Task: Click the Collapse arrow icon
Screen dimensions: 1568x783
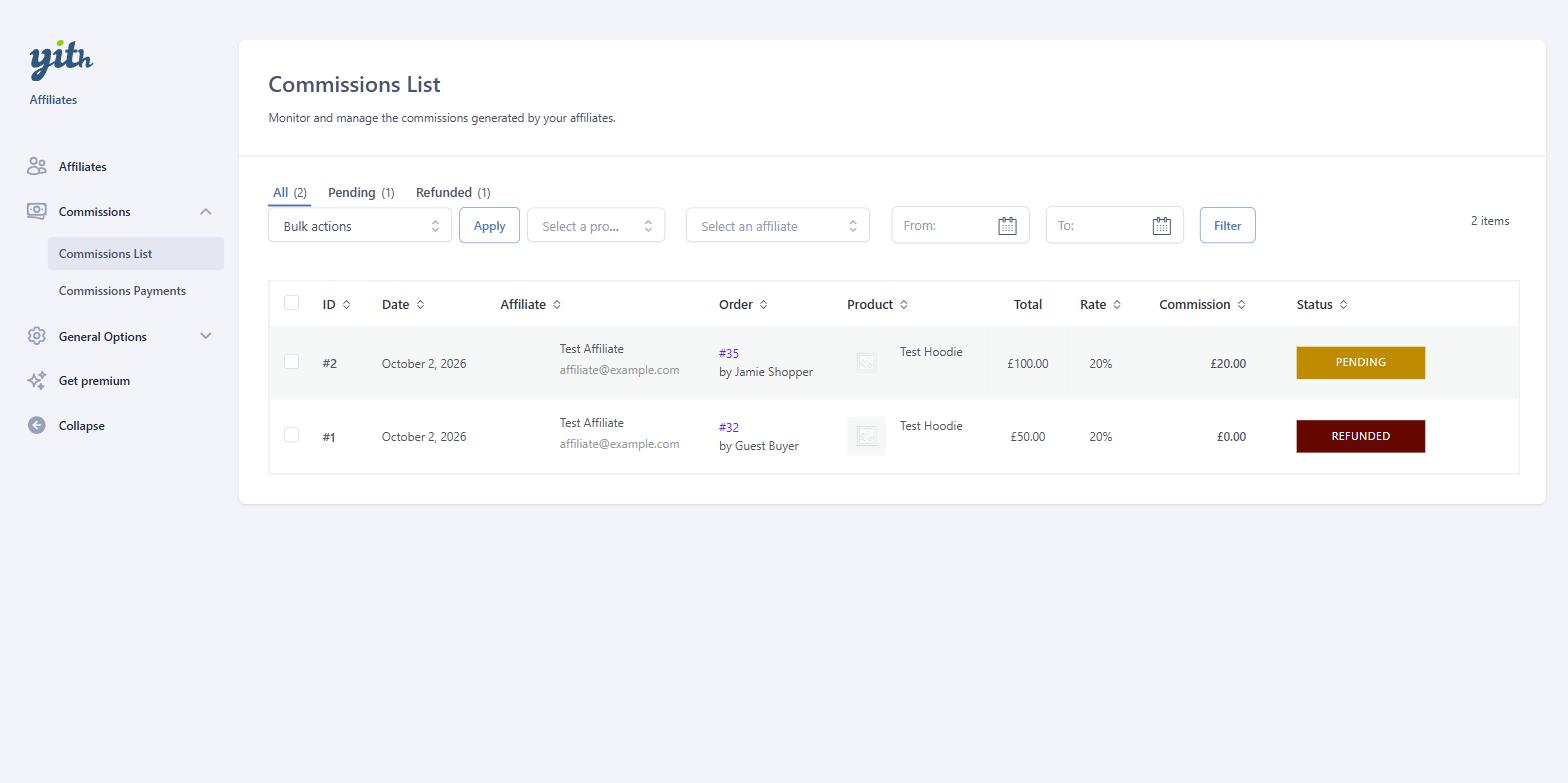Action: pyautogui.click(x=37, y=425)
